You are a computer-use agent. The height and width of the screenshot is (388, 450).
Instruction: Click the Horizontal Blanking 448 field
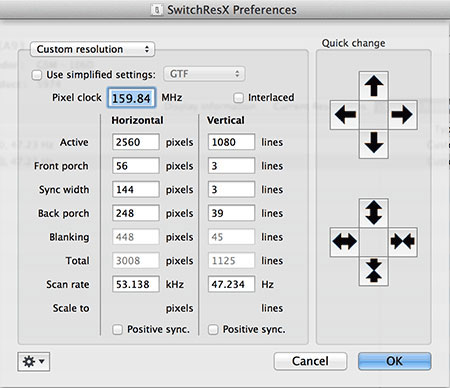pyautogui.click(x=136, y=237)
